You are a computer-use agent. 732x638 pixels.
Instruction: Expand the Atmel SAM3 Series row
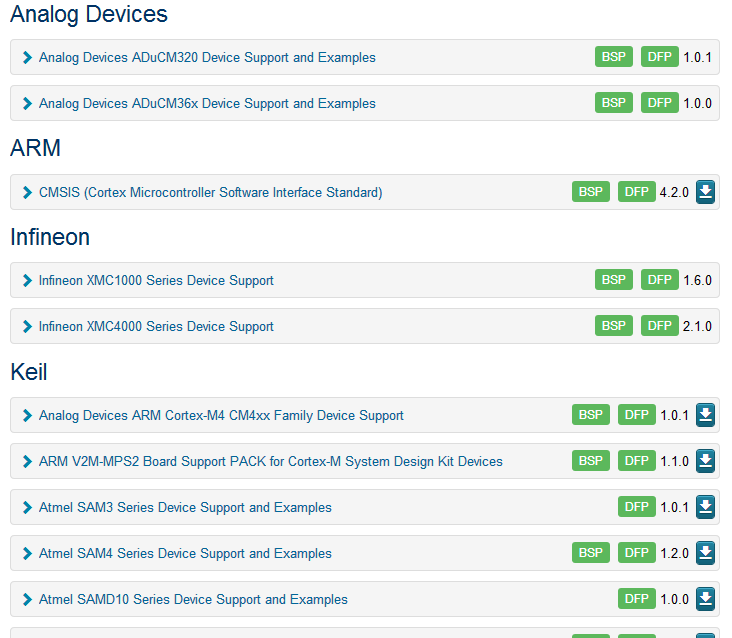pos(28,507)
